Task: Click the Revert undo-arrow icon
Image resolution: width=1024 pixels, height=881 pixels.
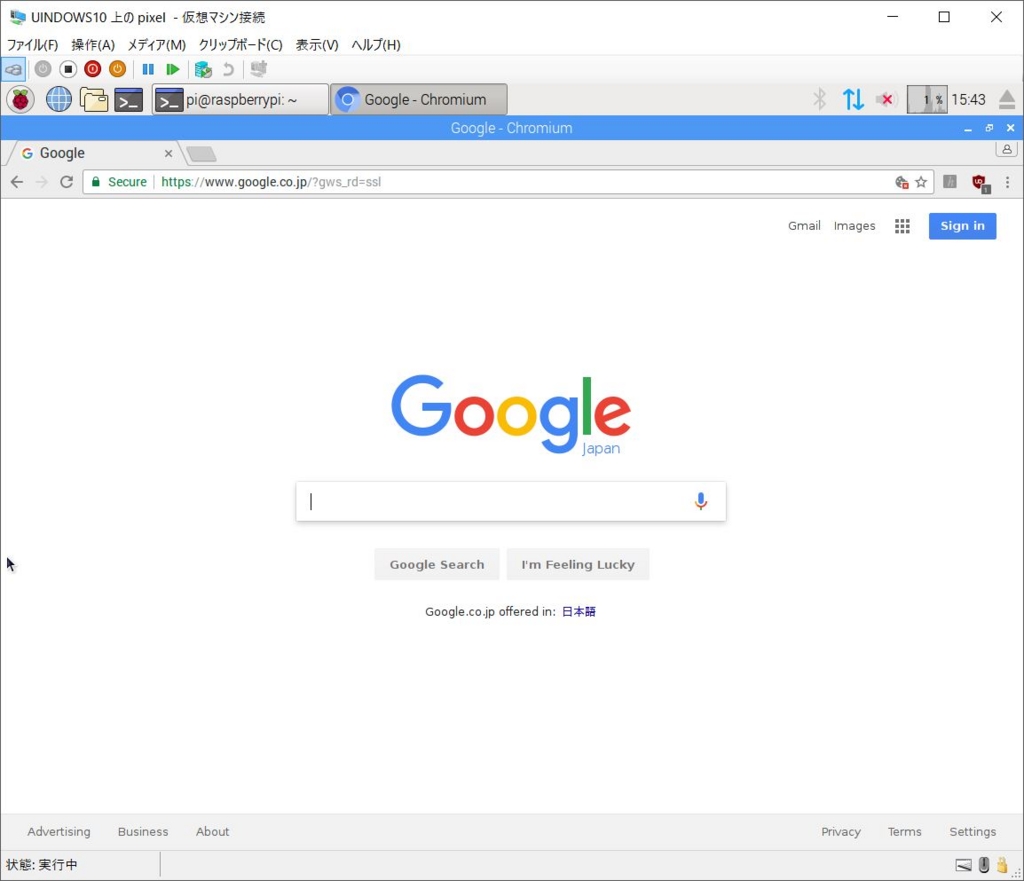Action: 228,69
